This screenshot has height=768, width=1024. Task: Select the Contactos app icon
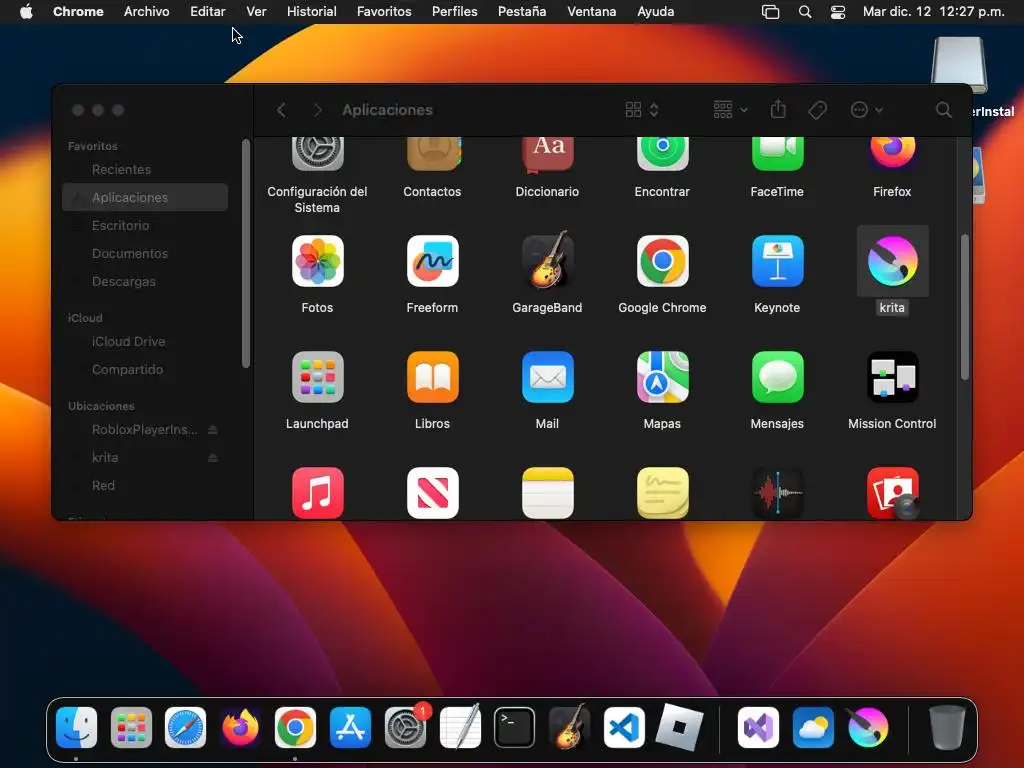coord(432,153)
